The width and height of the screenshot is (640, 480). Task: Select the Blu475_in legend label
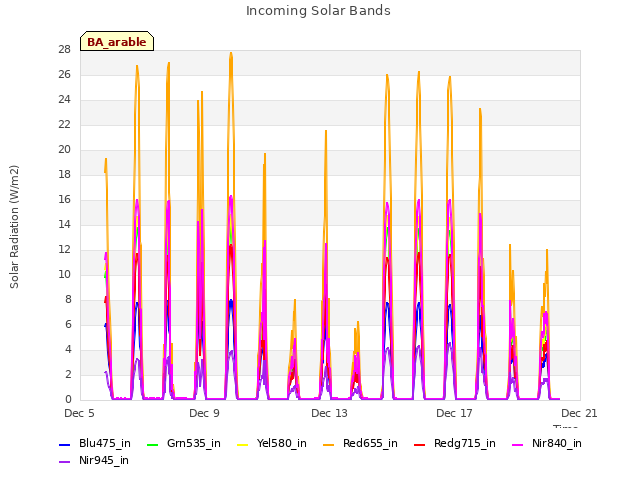[x=105, y=443]
